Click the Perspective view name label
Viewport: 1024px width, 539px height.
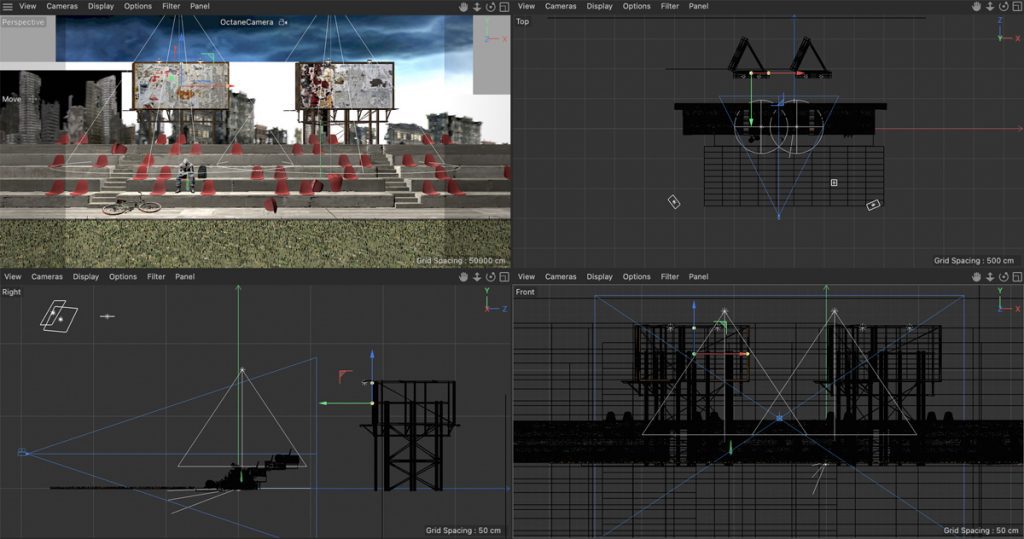23,22
